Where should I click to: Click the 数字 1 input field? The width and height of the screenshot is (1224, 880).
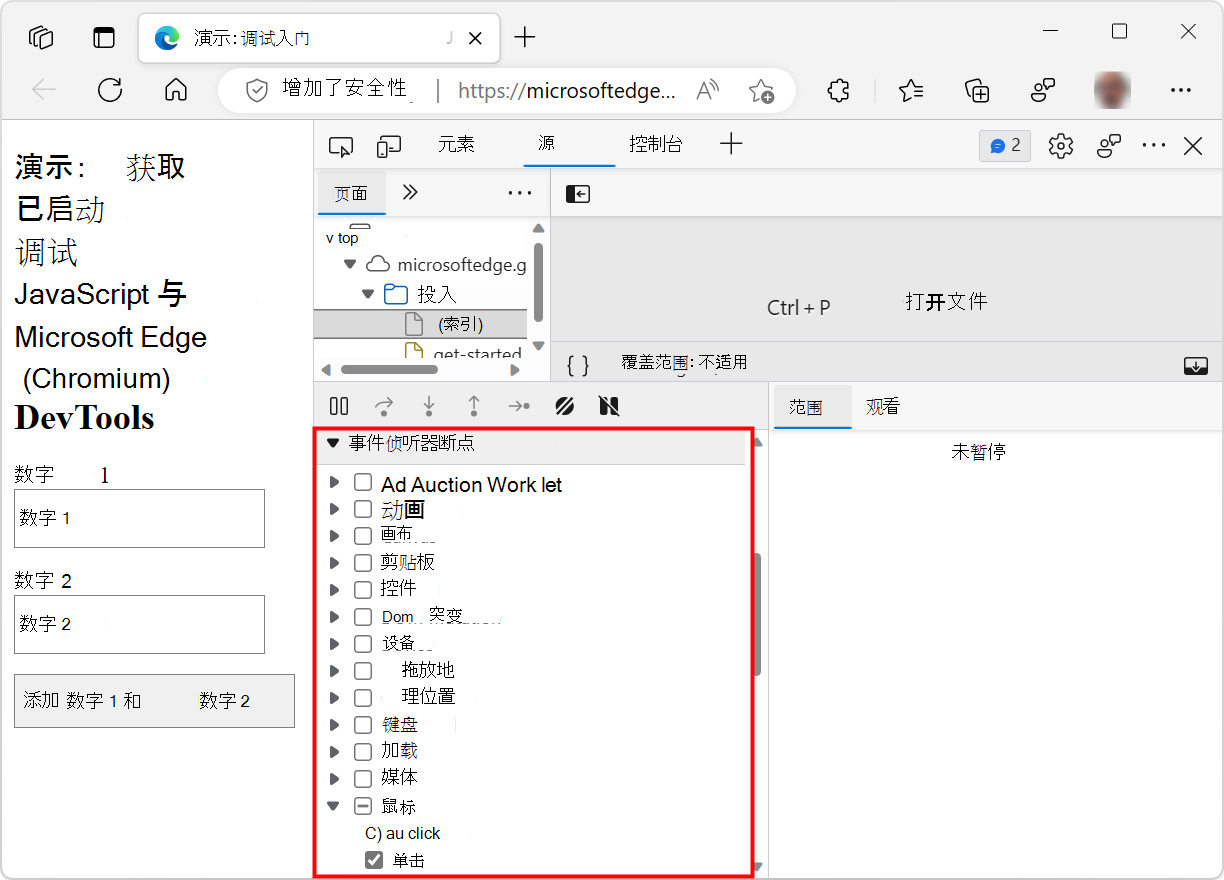(139, 518)
